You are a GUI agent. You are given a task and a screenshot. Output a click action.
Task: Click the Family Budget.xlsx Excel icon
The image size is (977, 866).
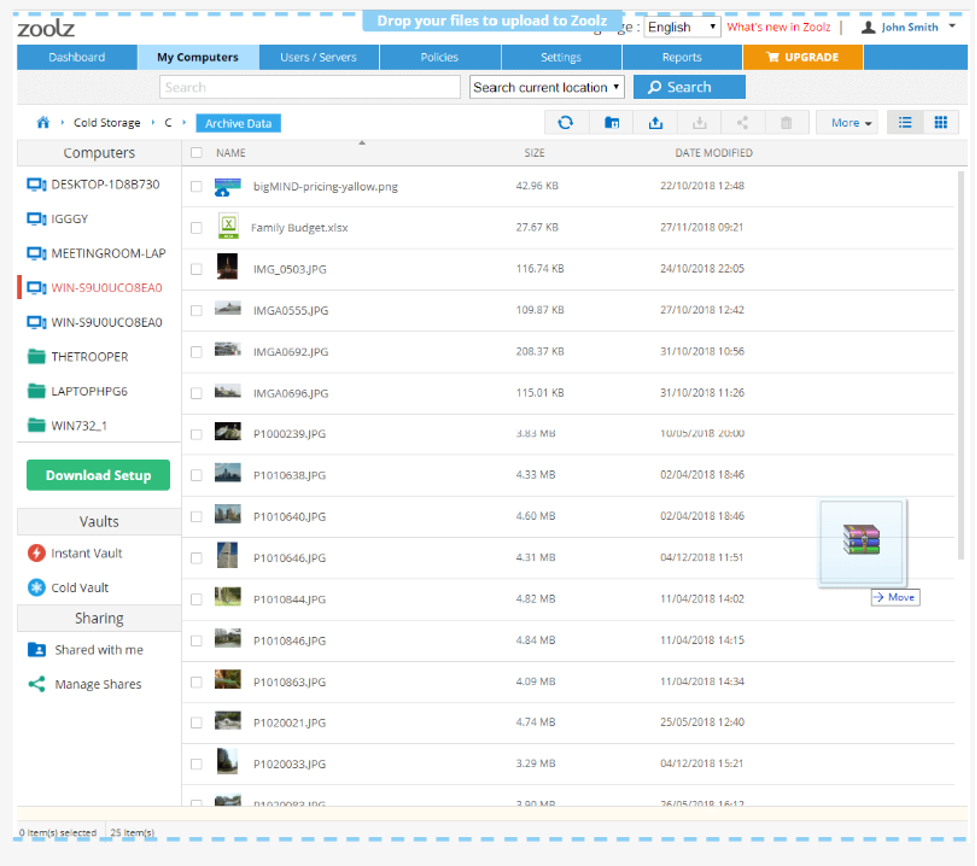(228, 226)
